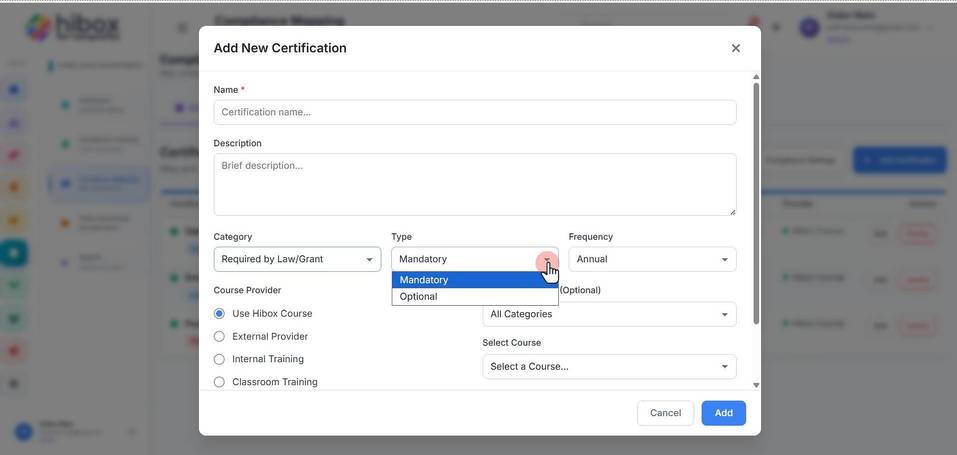Screen dimensions: 957x455
Task: Open the All Categories dropdown
Action: 609,314
